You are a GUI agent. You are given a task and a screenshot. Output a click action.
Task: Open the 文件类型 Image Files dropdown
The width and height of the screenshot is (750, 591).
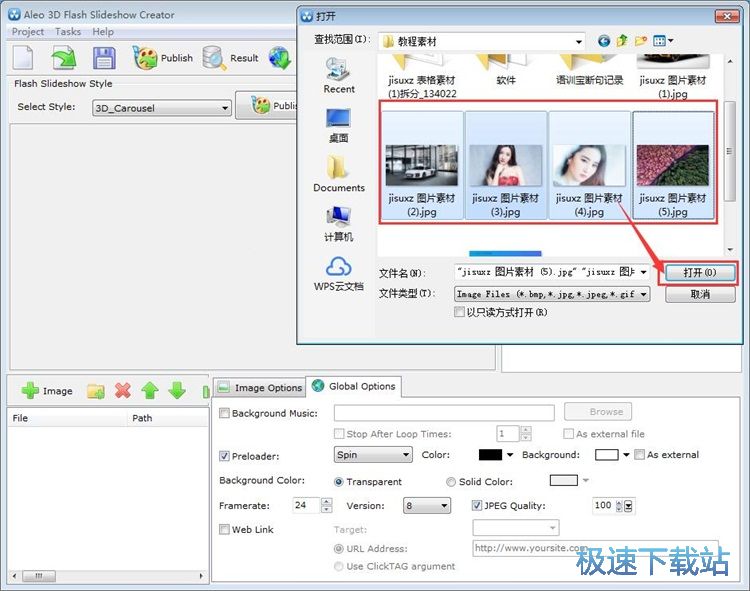click(x=551, y=294)
